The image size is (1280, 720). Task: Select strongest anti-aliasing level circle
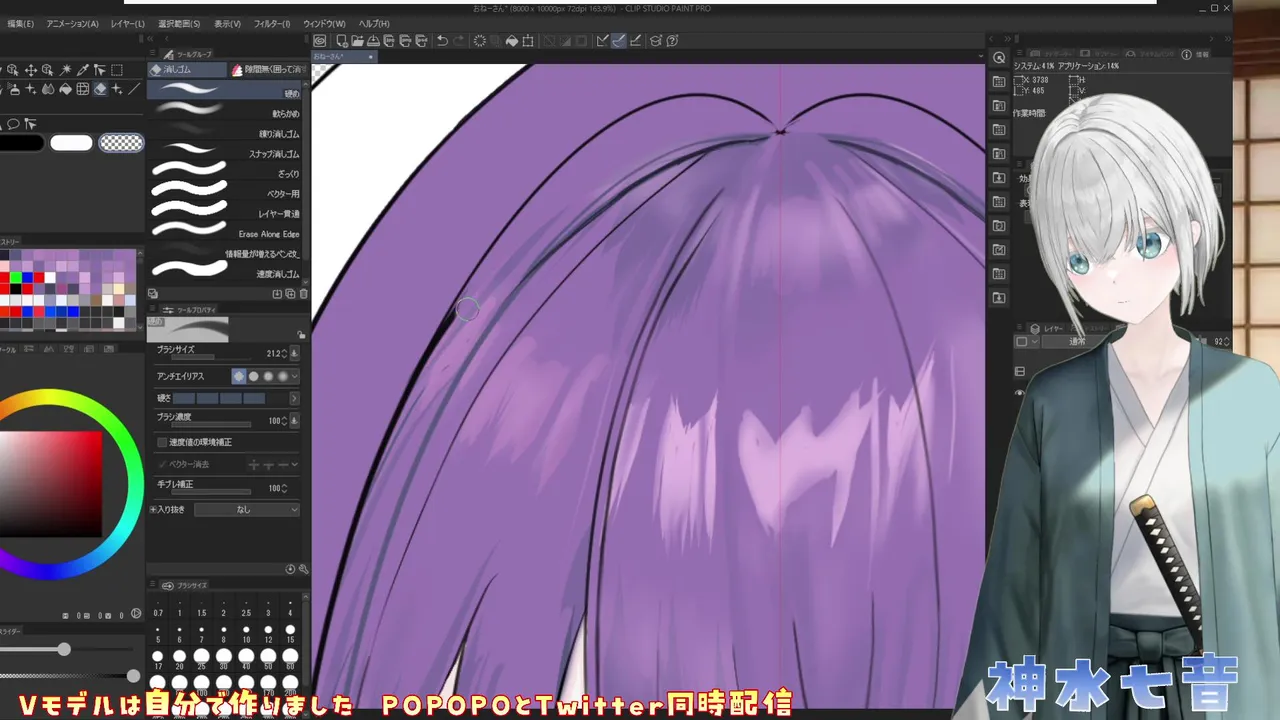coord(283,377)
